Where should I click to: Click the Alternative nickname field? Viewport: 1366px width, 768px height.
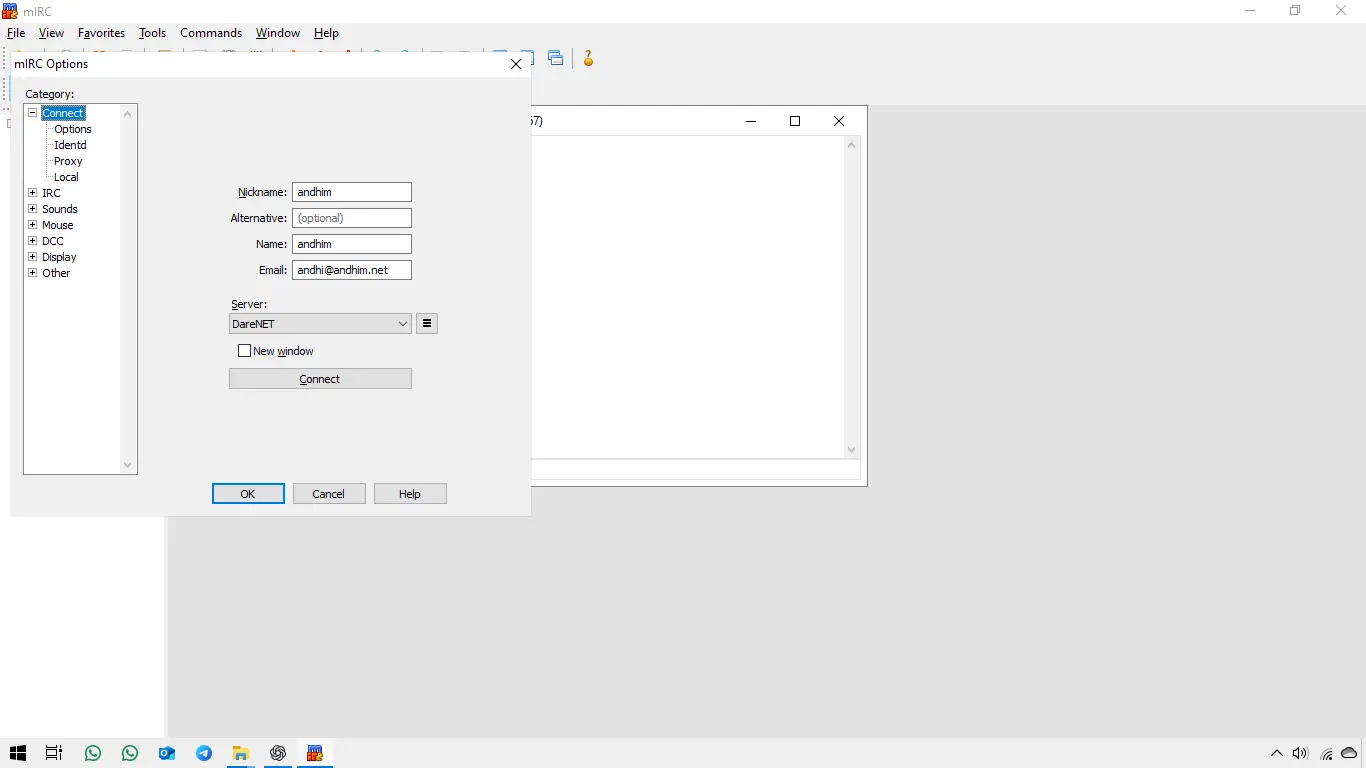pos(352,218)
